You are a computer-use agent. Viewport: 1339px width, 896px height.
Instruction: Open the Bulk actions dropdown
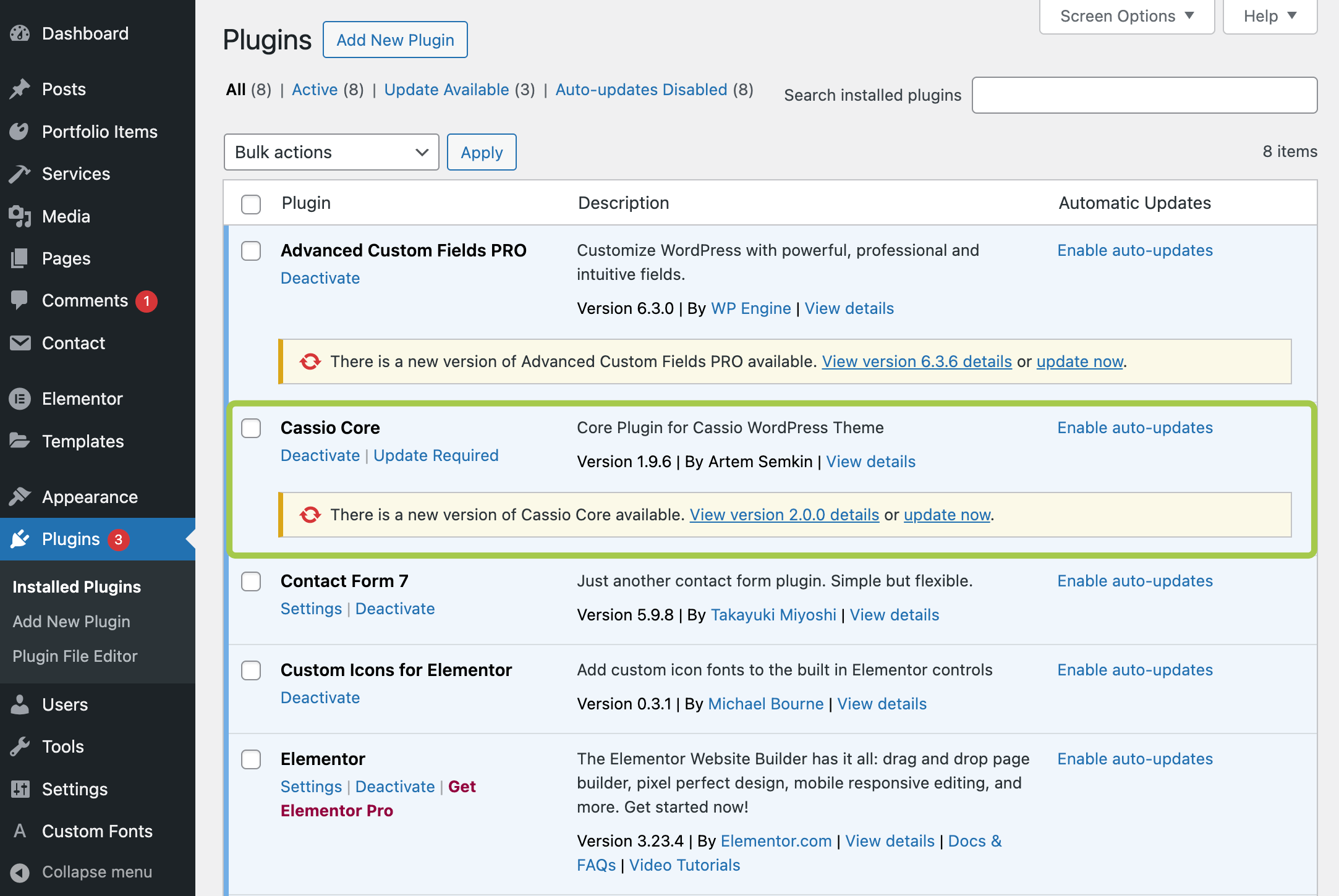(x=331, y=152)
